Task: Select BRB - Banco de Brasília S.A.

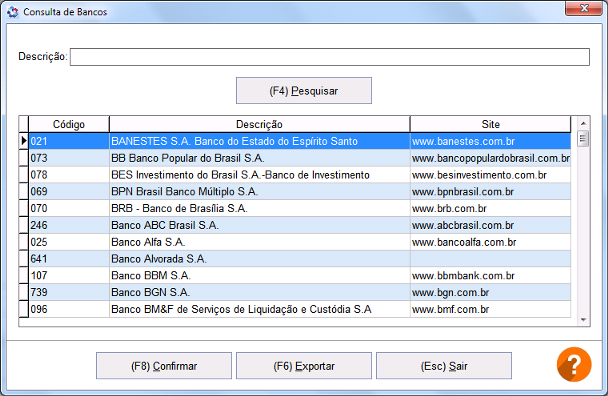Action: tap(259, 208)
